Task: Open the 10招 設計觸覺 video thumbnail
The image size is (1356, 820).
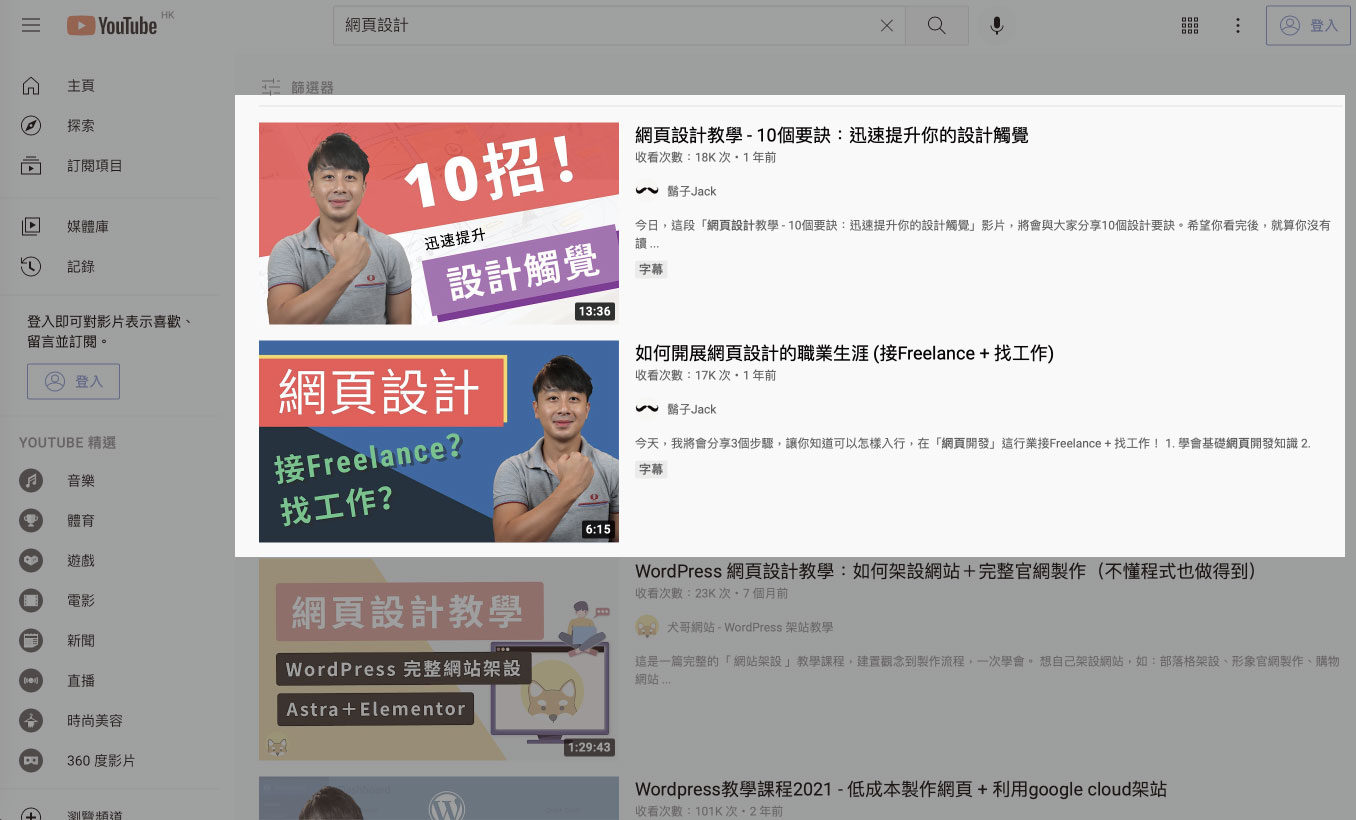Action: click(x=438, y=223)
